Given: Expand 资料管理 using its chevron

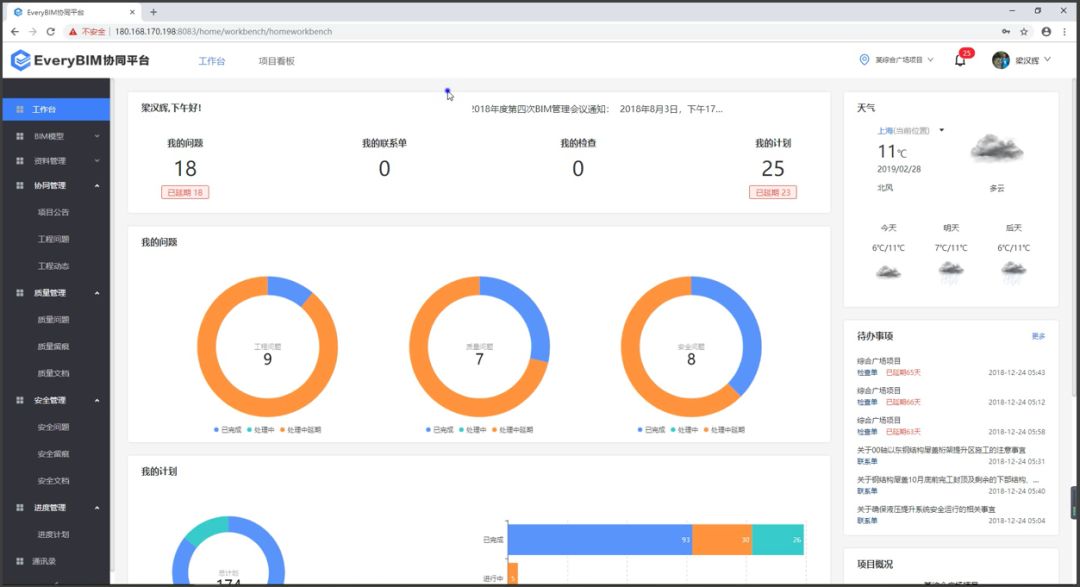Looking at the screenshot, I should pyautogui.click(x=97, y=161).
